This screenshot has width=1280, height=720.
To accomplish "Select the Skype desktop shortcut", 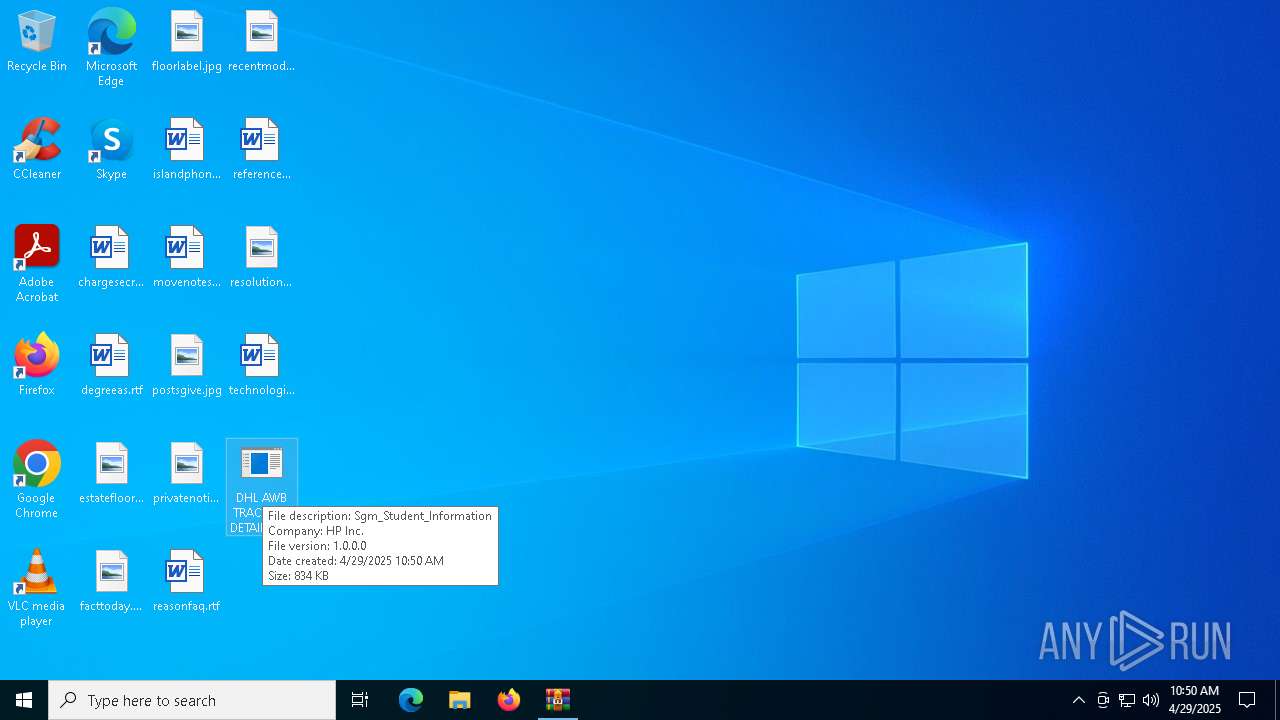I will tap(111, 150).
